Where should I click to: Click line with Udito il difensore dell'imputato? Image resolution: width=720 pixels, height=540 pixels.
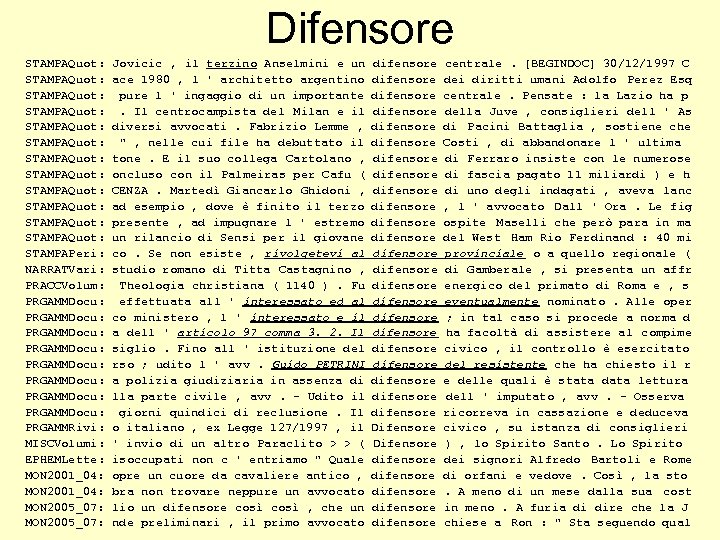[354, 397]
